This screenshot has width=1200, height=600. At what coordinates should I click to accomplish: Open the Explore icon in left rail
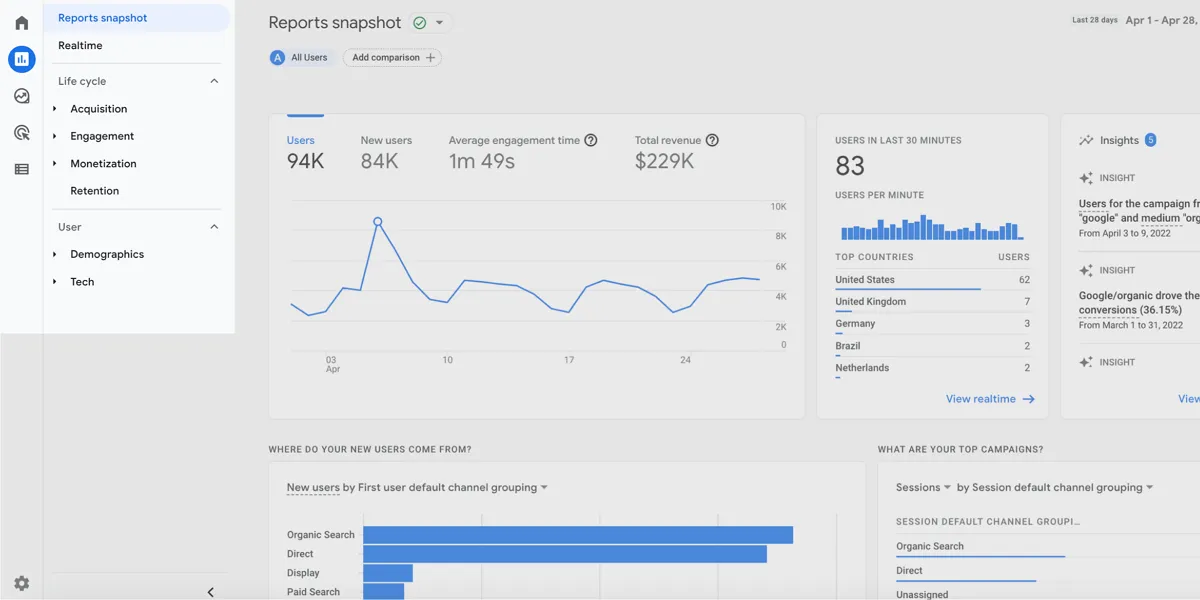pyautogui.click(x=21, y=96)
